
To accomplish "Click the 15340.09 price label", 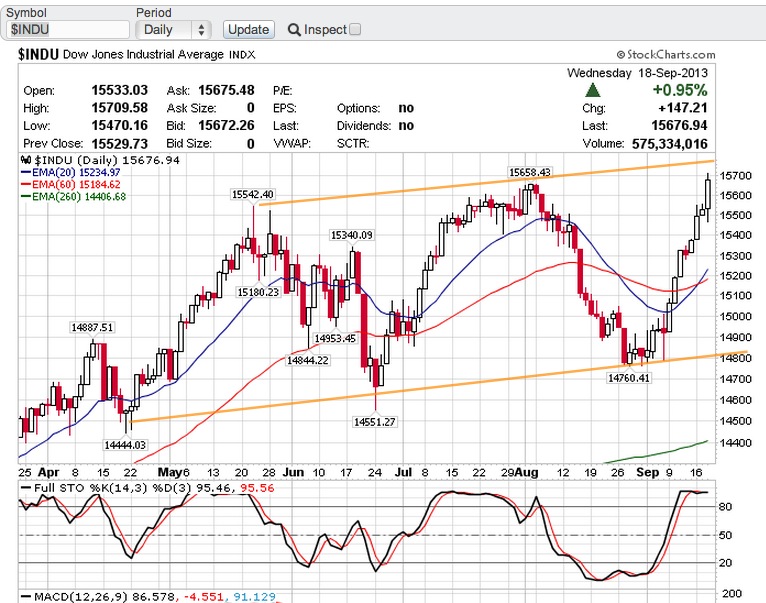I will pos(352,235).
